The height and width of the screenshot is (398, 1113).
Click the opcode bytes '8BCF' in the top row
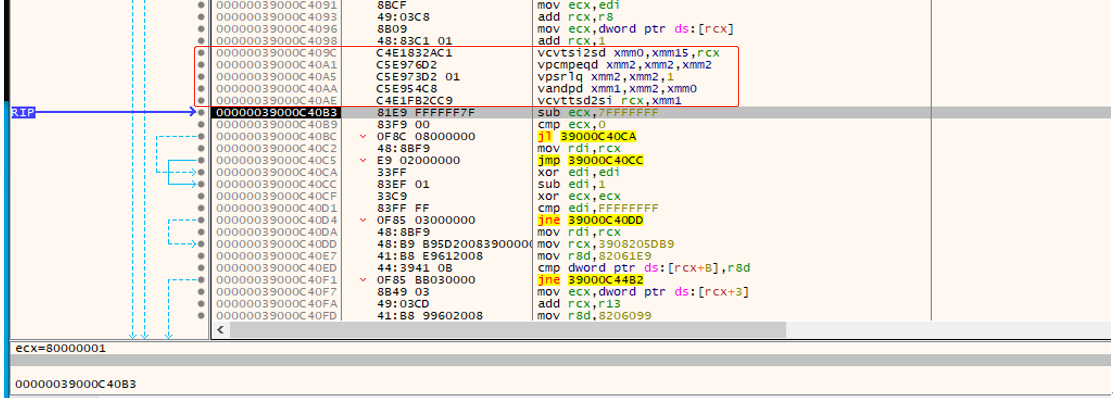(391, 4)
